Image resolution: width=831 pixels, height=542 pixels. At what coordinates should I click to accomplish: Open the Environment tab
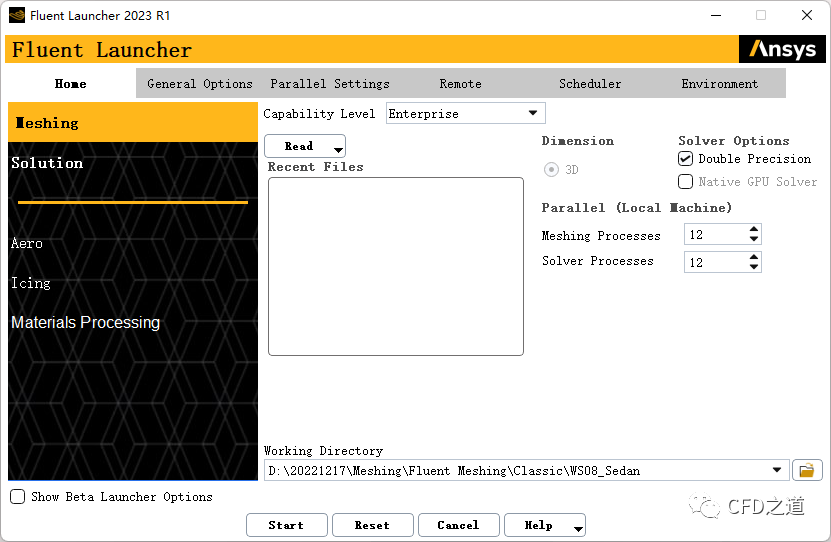pyautogui.click(x=720, y=83)
